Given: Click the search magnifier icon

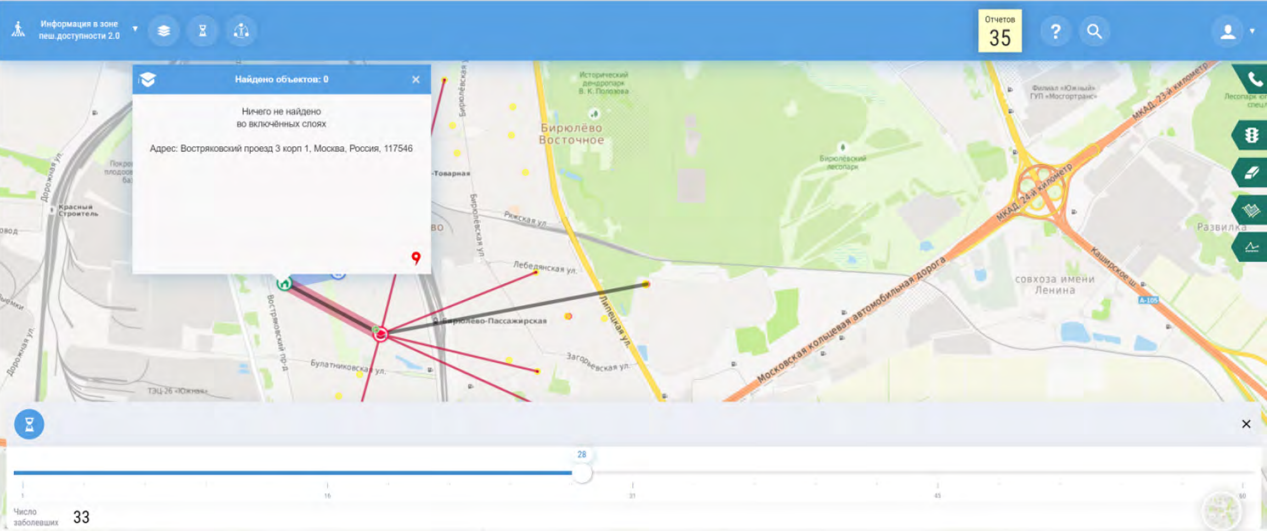Looking at the screenshot, I should pyautogui.click(x=1094, y=31).
